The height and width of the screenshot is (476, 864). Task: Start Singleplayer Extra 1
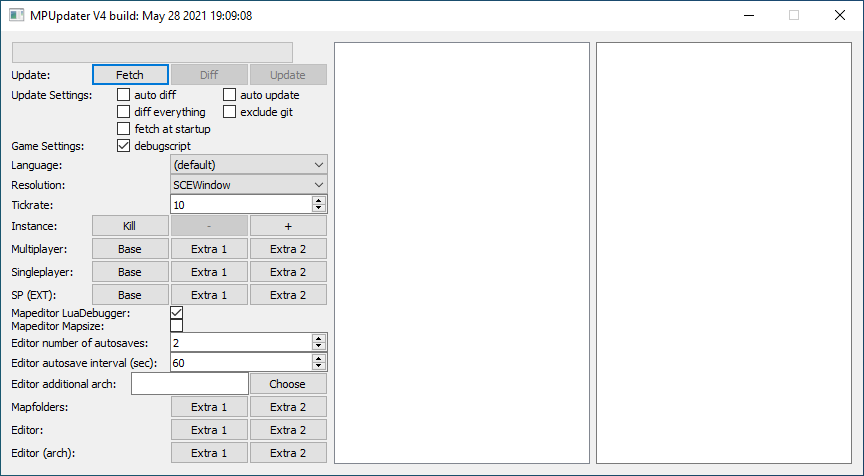click(209, 272)
